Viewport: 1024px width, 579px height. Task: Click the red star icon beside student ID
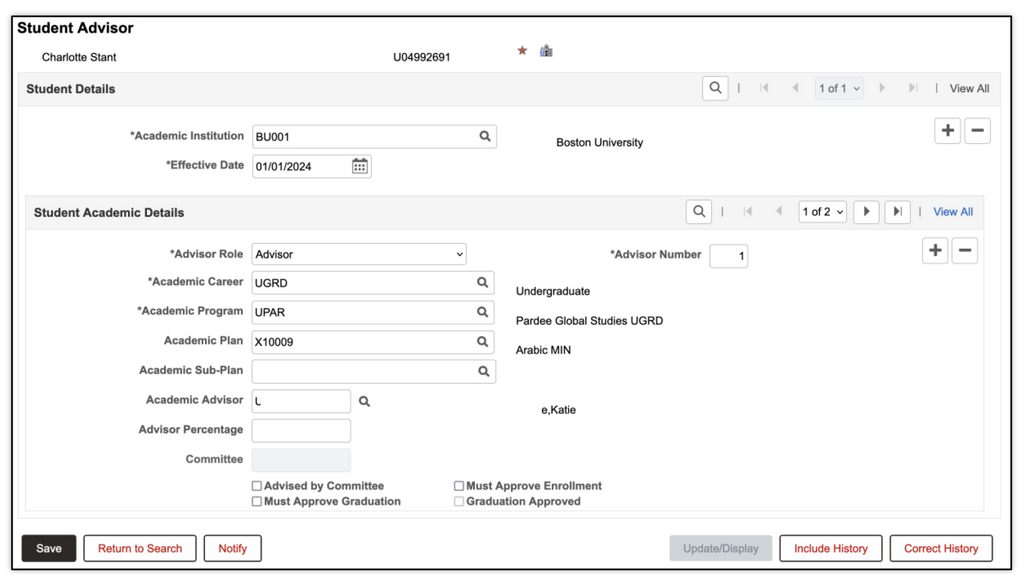[x=522, y=51]
